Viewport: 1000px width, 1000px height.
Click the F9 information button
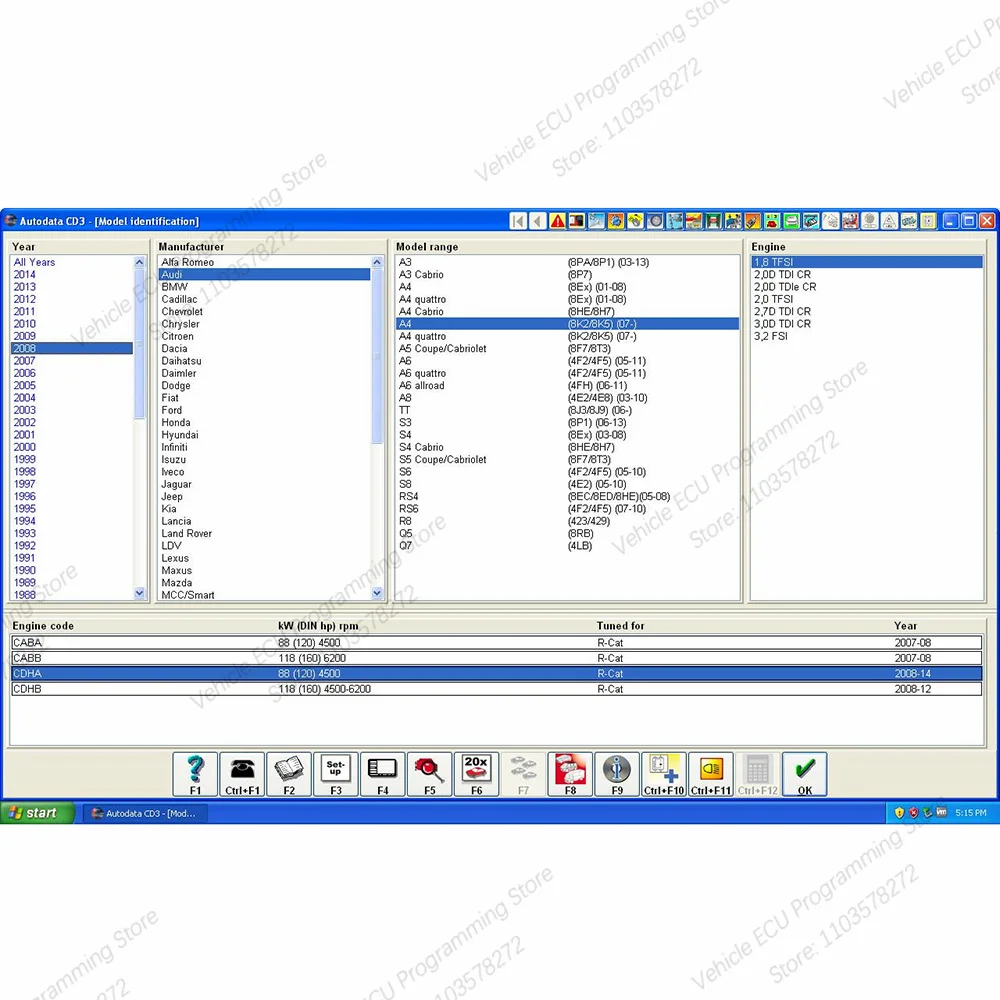click(x=617, y=774)
